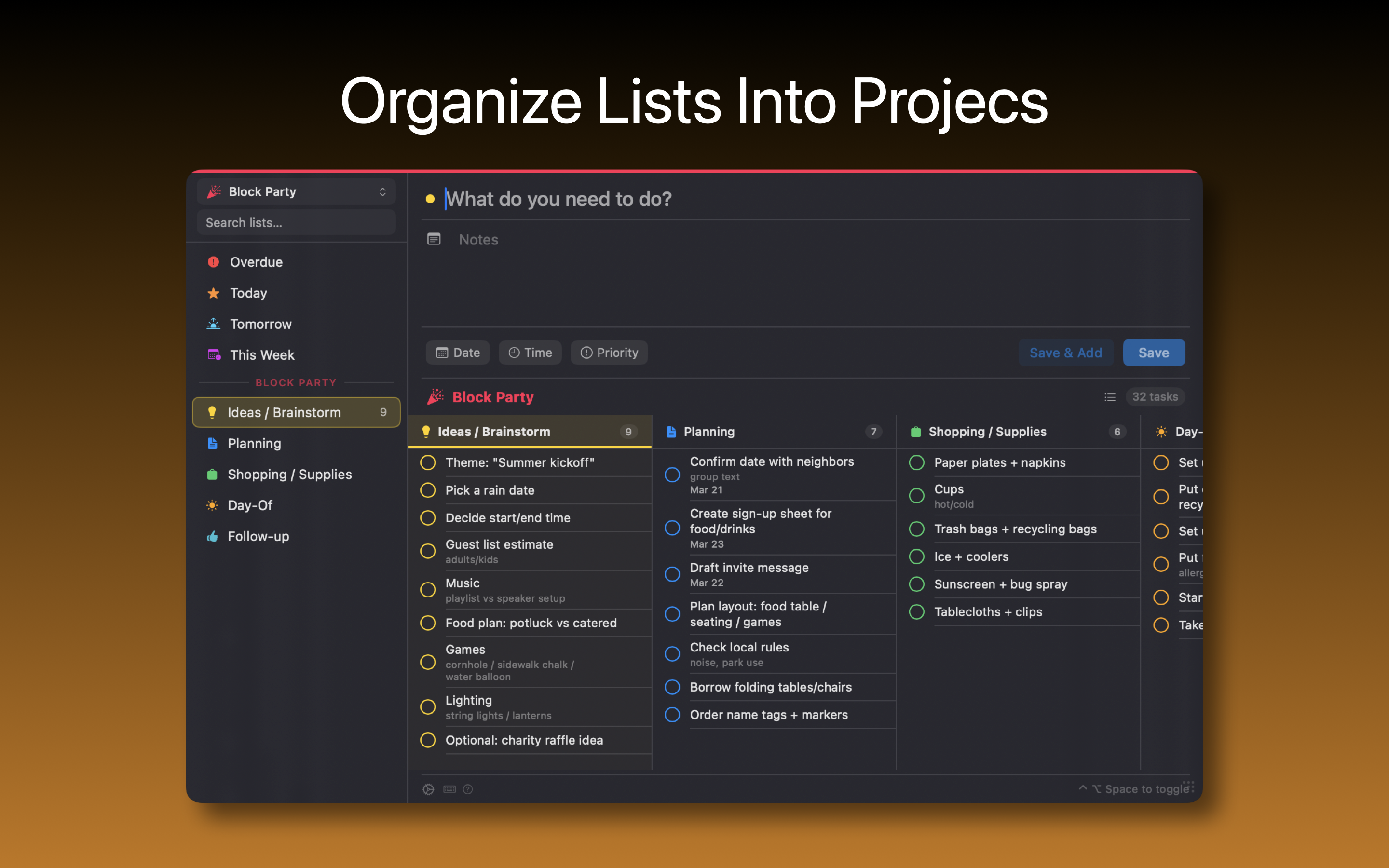Screen dimensions: 1389x868
Task: Check off Confirm date with neighbors
Action: pos(672,475)
